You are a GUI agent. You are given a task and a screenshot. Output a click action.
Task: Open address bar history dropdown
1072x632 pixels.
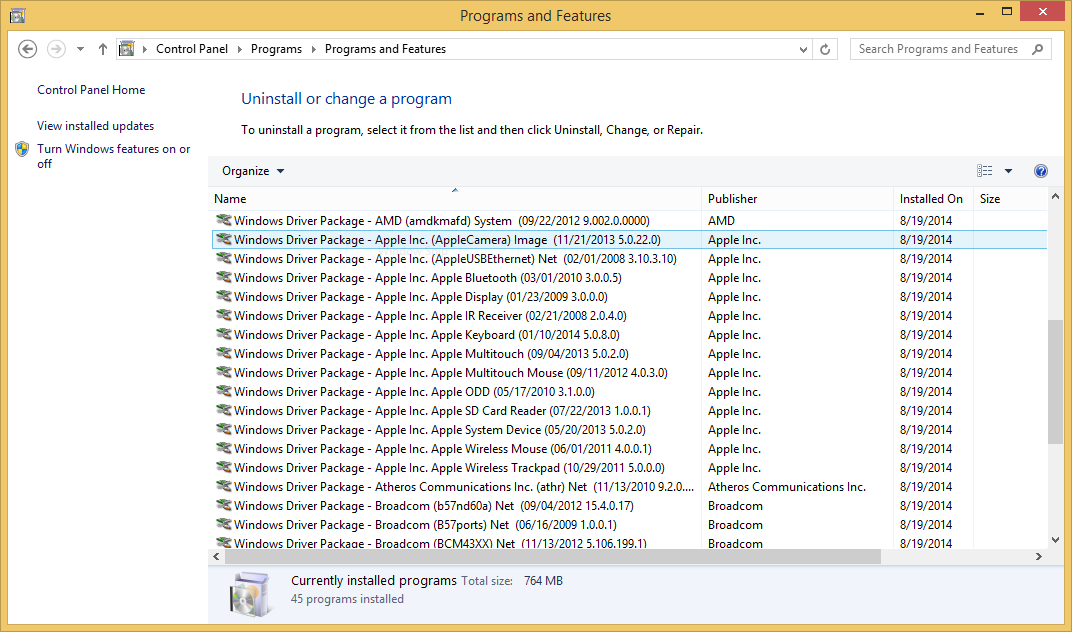coord(803,49)
